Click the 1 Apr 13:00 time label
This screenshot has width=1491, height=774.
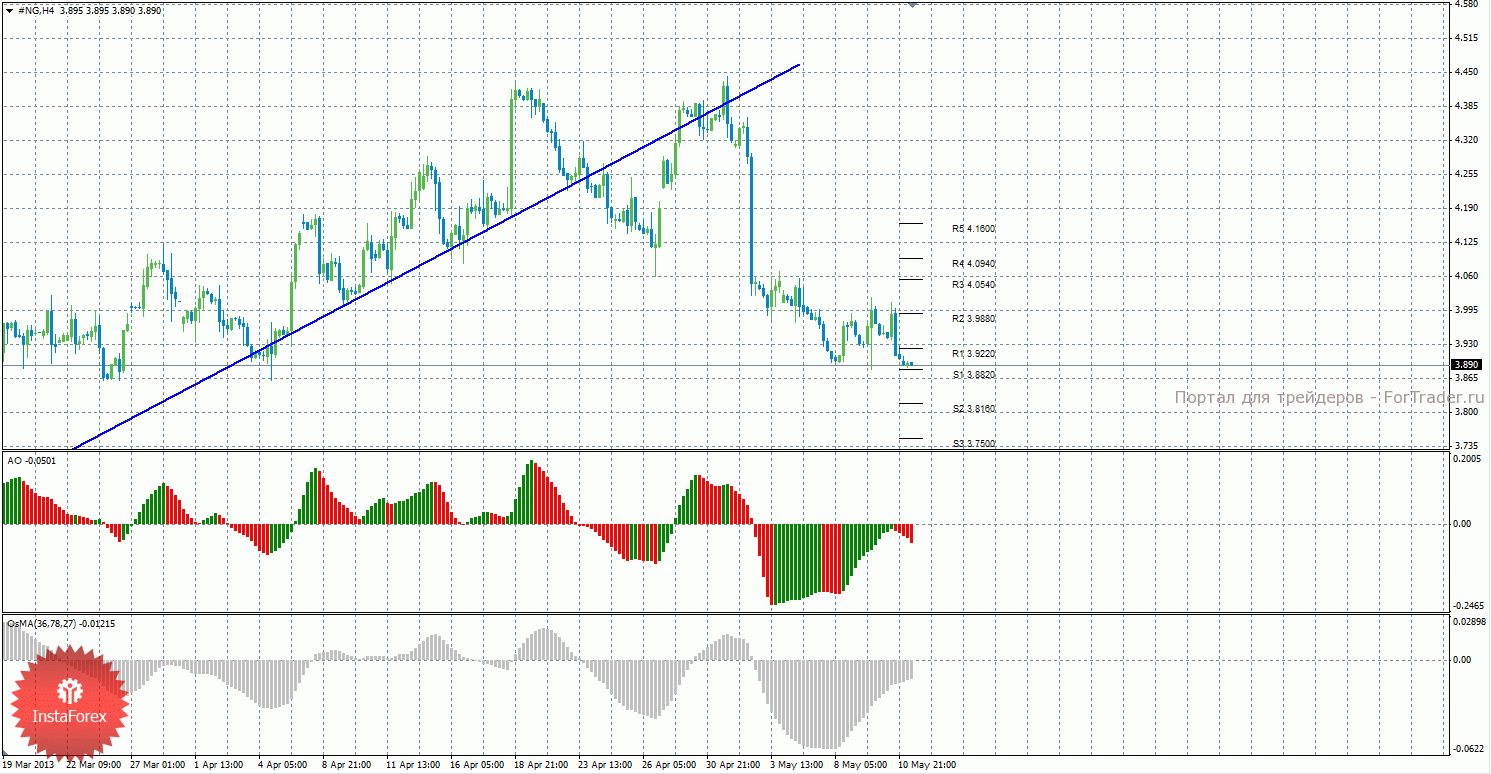coord(218,766)
